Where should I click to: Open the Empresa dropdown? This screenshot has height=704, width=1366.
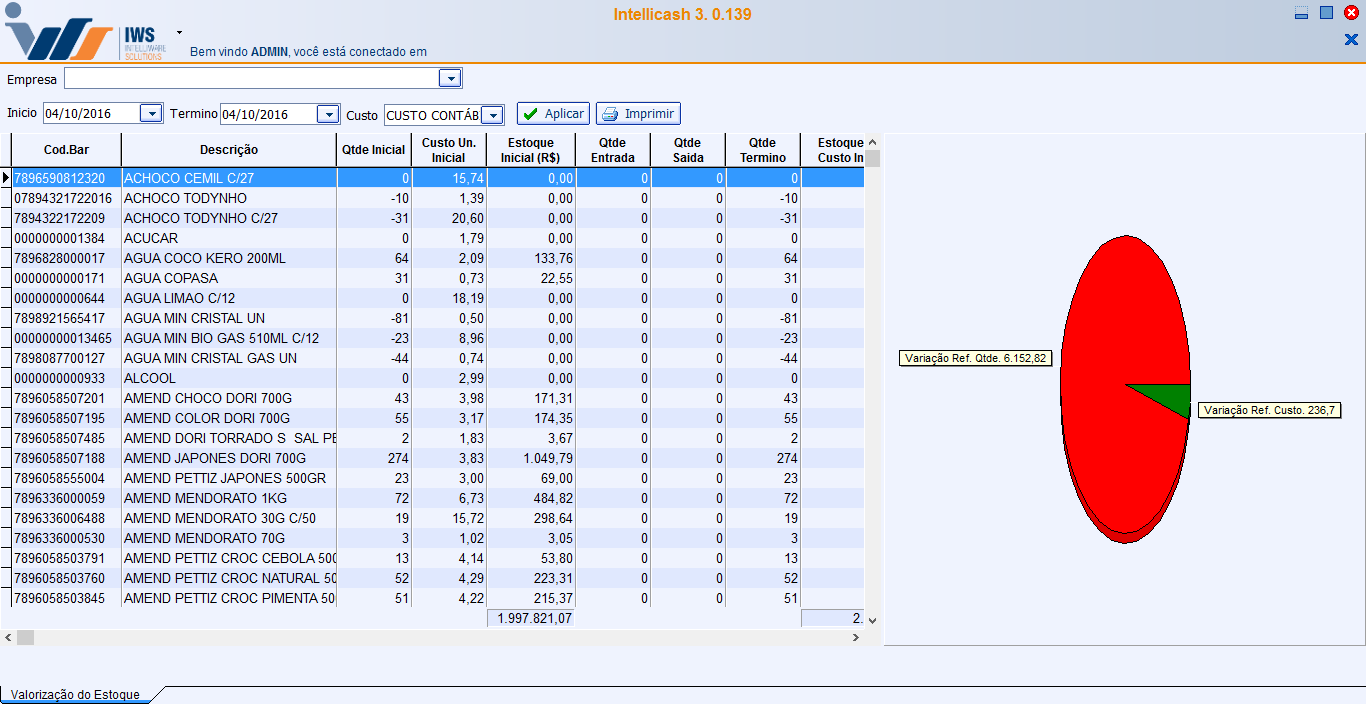[x=450, y=78]
